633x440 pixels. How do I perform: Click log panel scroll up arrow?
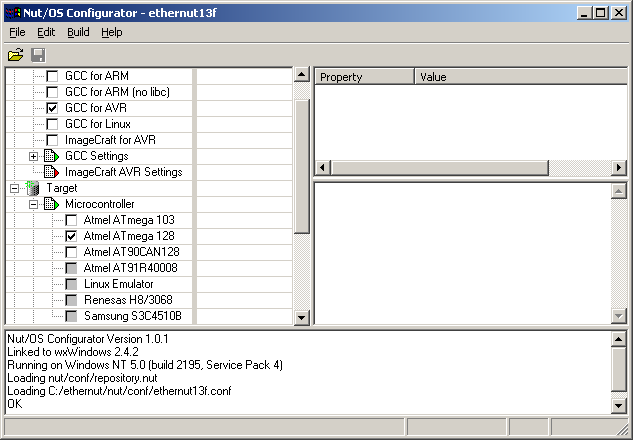(618, 339)
